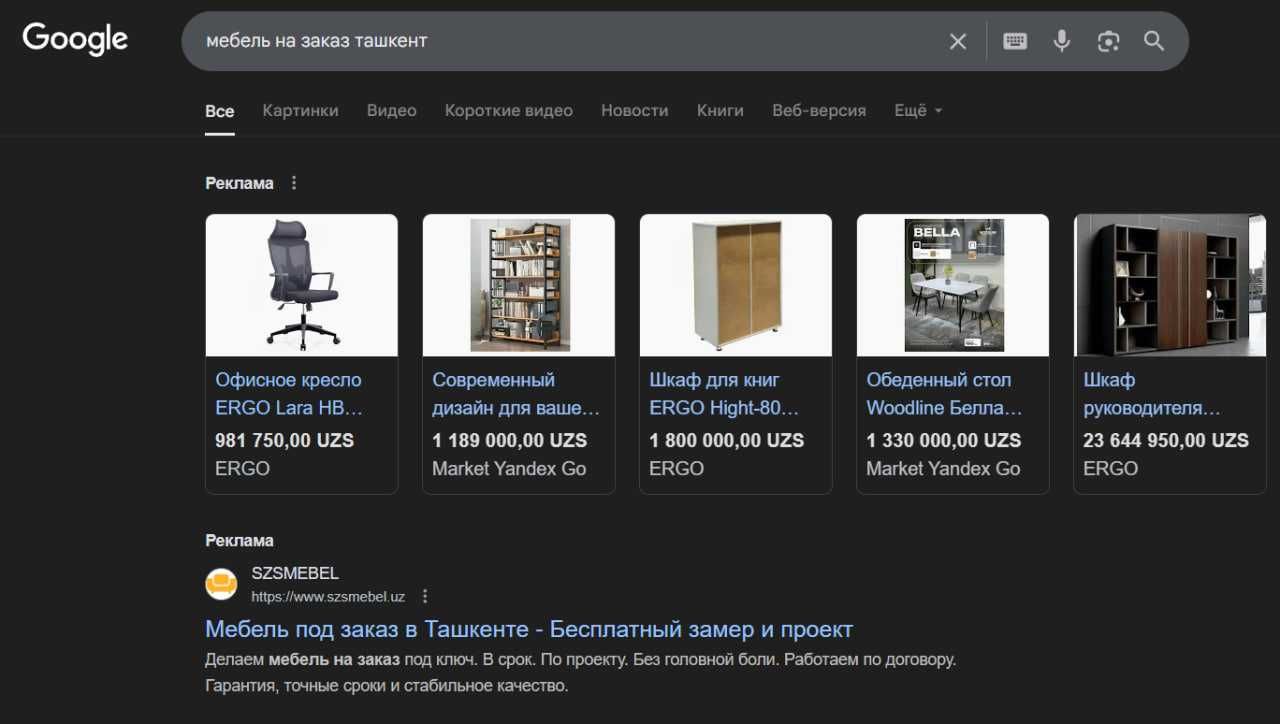Screen dimensions: 1280x724
Task: Open the BELLA dining table image
Action: 953,285
